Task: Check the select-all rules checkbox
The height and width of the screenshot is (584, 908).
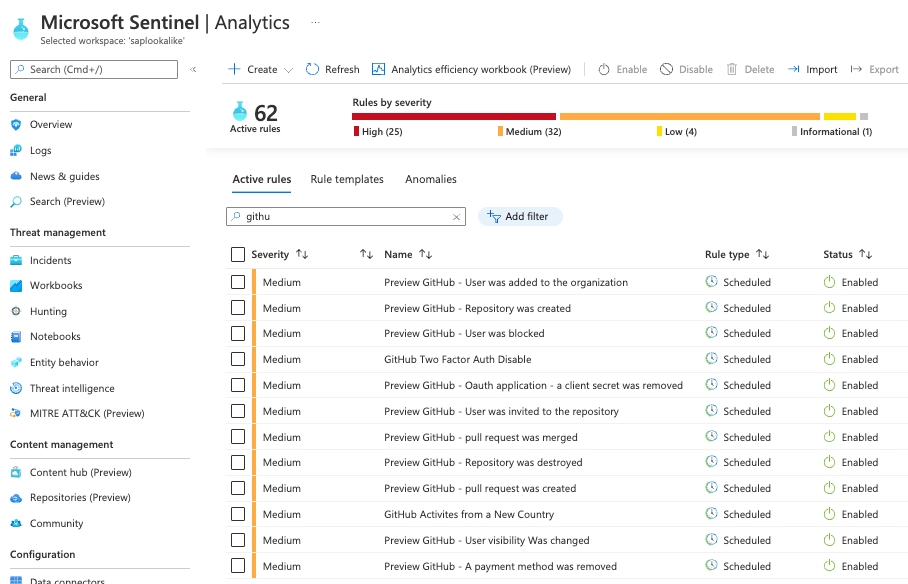Action: coord(238,255)
